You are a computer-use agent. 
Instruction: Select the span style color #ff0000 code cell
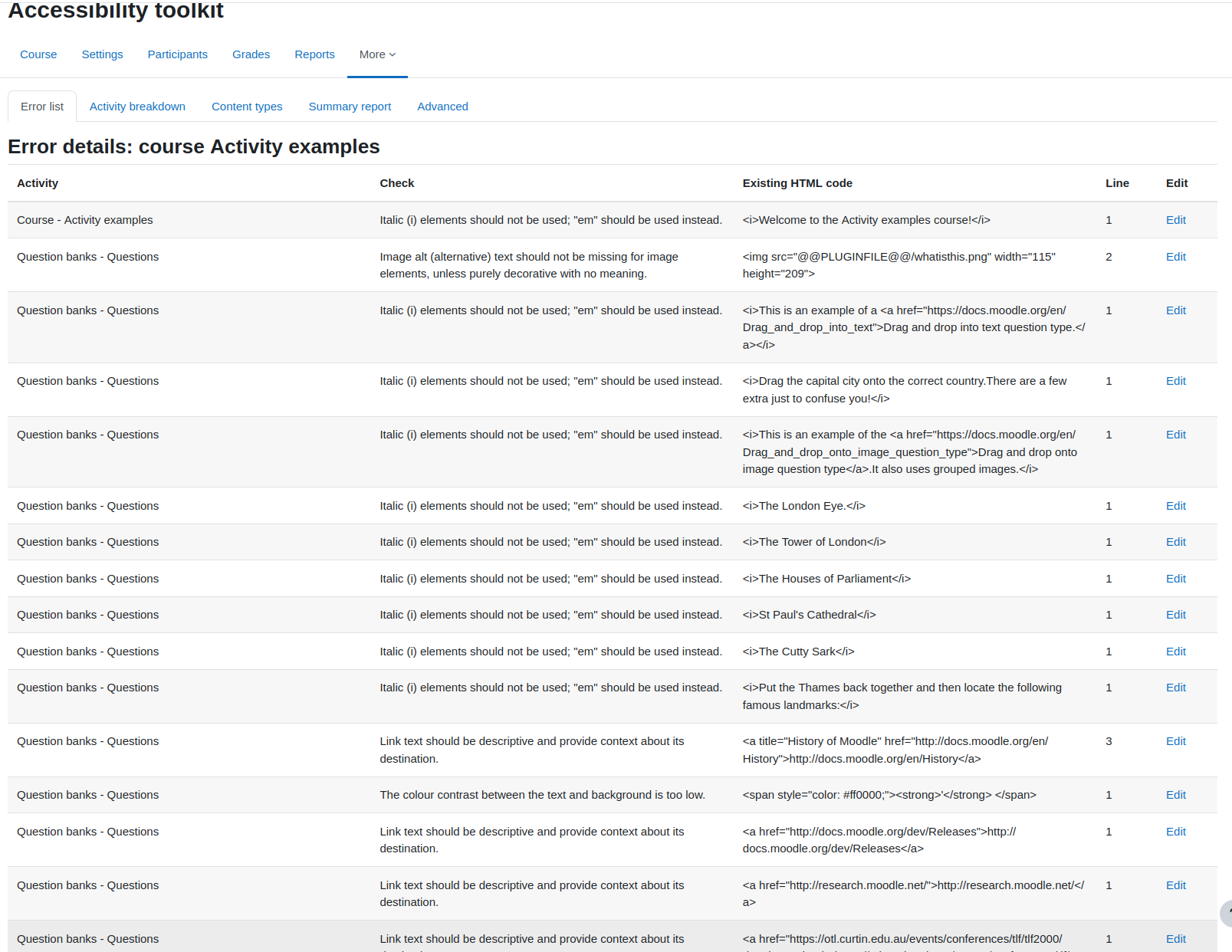(x=889, y=795)
